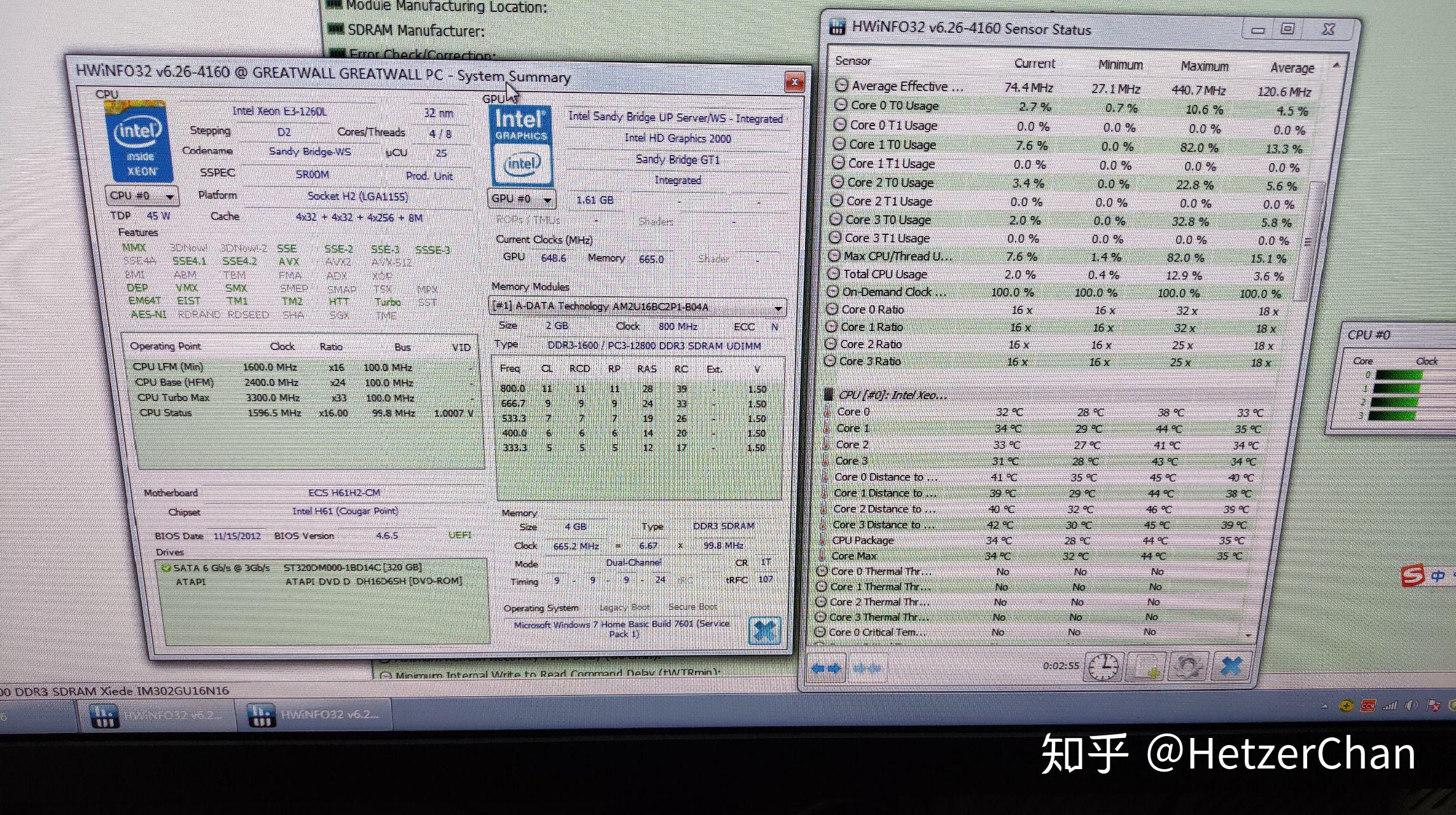Click collapse columns arrows button in Sensor Status
Screen dimensions: 1456x815
point(866,668)
